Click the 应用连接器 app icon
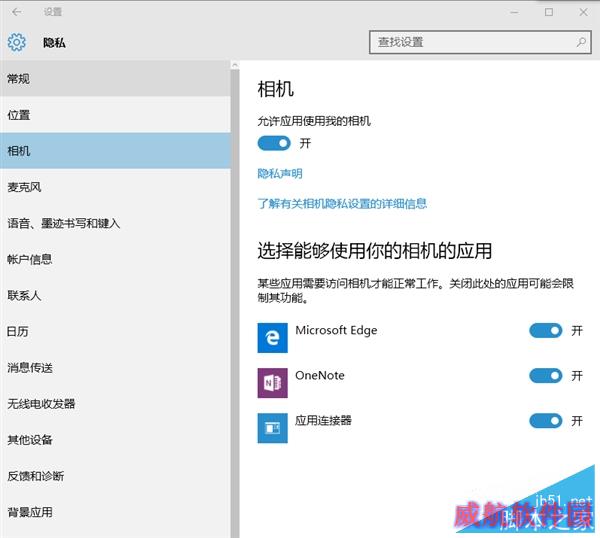Image resolution: width=600 pixels, height=538 pixels. tap(272, 428)
